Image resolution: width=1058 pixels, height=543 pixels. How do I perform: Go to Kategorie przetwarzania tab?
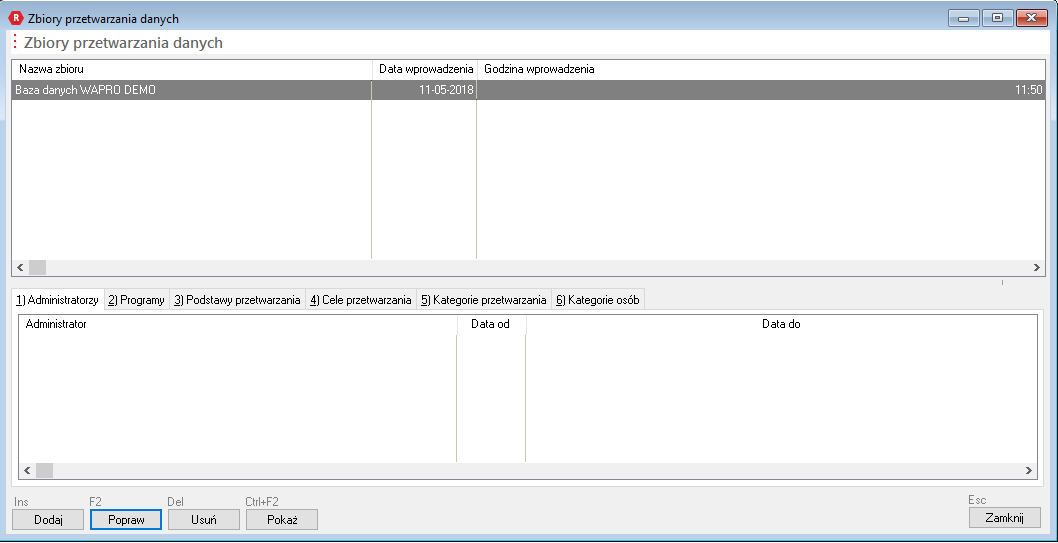tap(484, 300)
